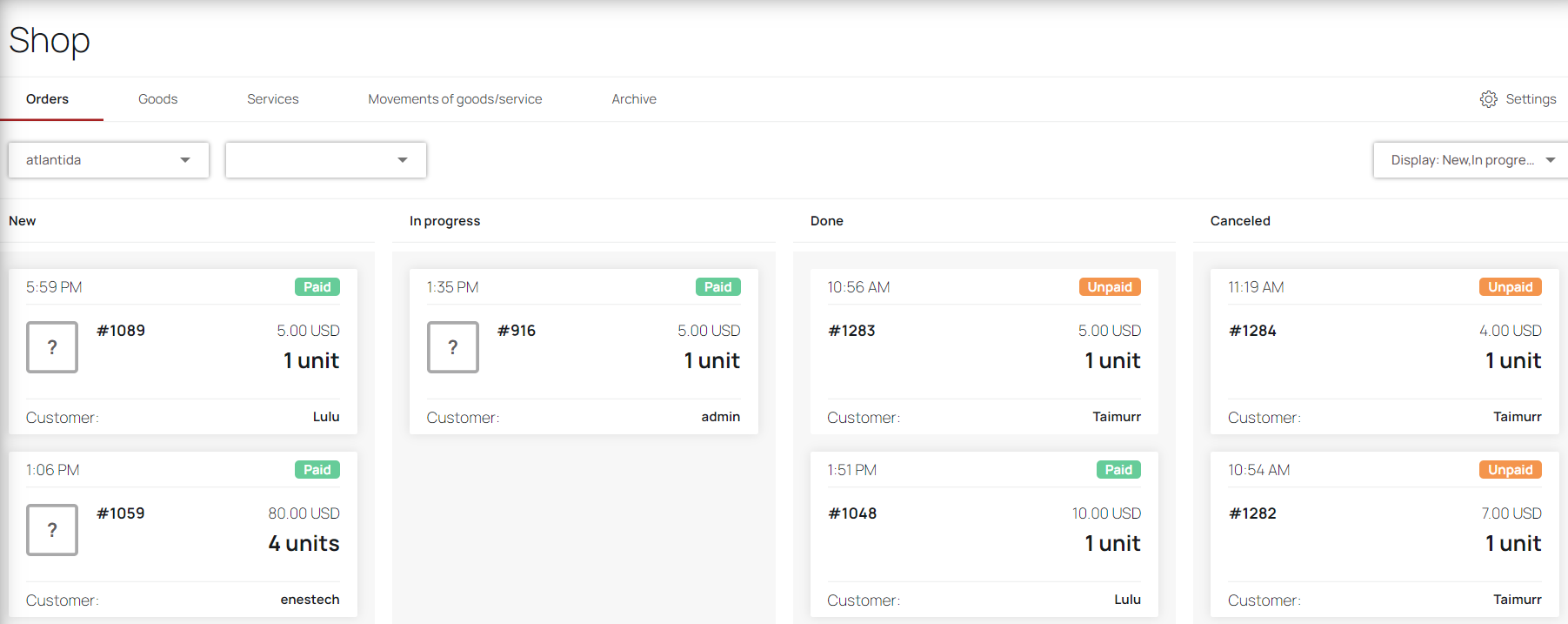Switch to the Goods tab
The image size is (1568, 624).
click(x=157, y=99)
